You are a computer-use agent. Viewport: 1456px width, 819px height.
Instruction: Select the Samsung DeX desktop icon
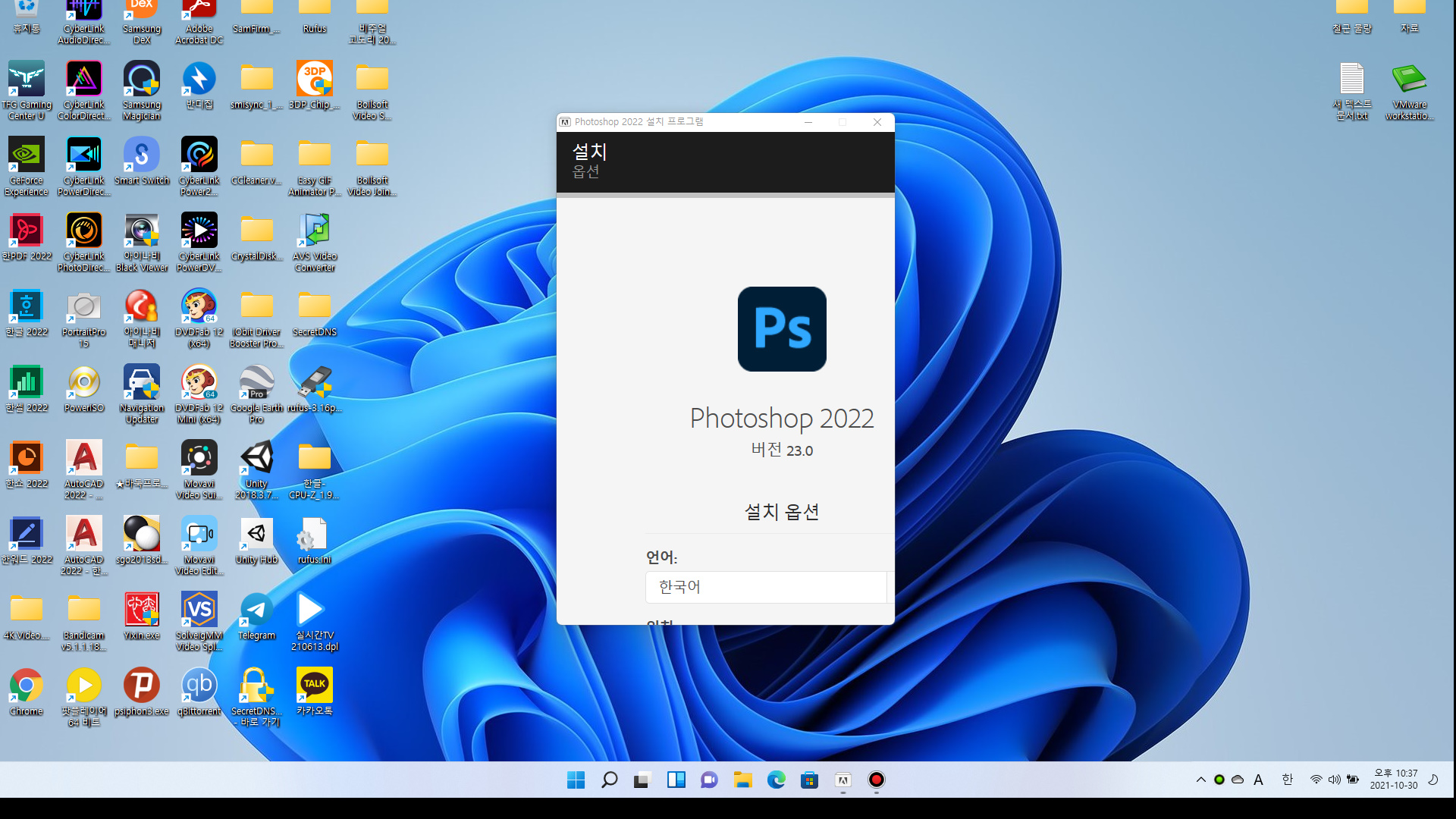(x=142, y=22)
